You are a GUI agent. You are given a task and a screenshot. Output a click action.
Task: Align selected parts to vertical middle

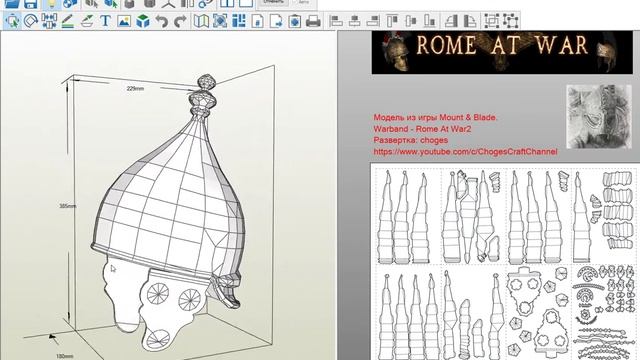pos(411,21)
